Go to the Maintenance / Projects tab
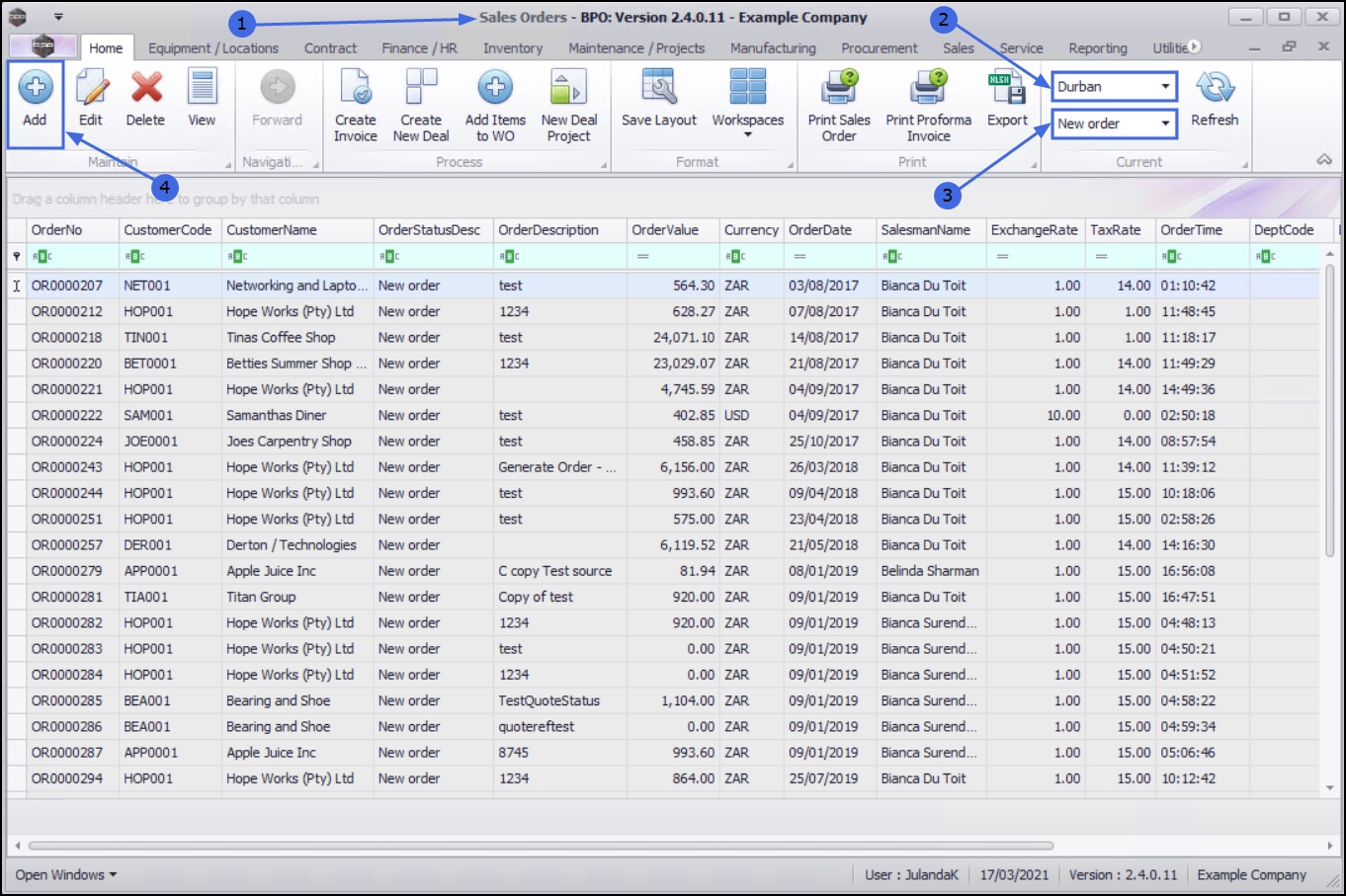Image resolution: width=1346 pixels, height=896 pixels. click(x=636, y=48)
